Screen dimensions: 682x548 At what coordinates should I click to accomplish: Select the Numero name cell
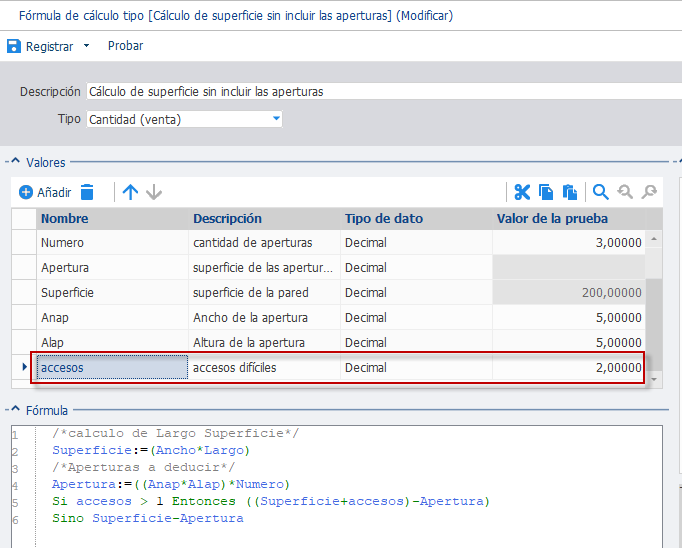click(113, 242)
